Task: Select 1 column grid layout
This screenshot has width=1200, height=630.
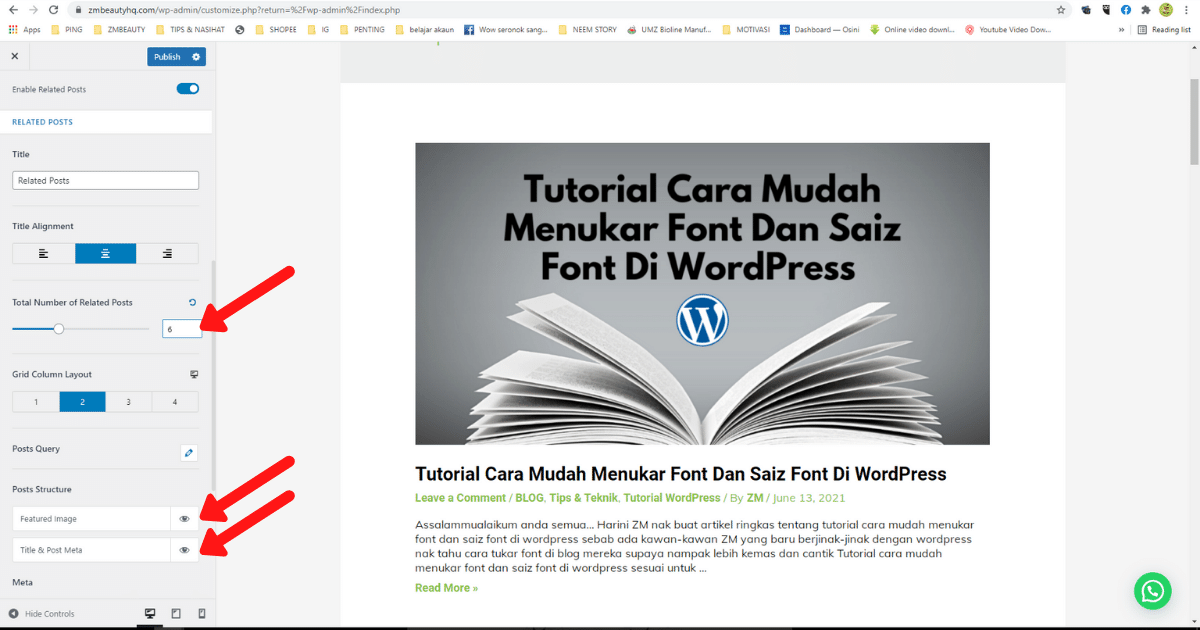Action: (x=36, y=402)
